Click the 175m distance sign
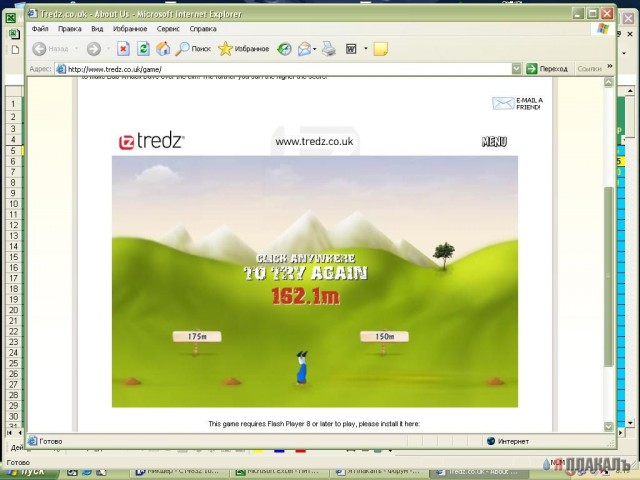640x480 pixels. (197, 336)
